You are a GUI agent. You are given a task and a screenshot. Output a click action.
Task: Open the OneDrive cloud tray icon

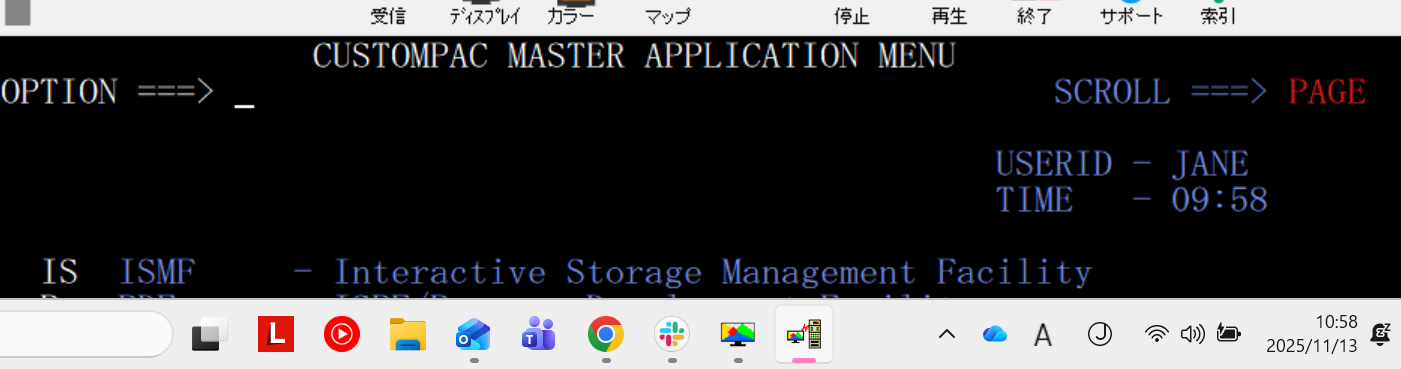click(x=995, y=334)
